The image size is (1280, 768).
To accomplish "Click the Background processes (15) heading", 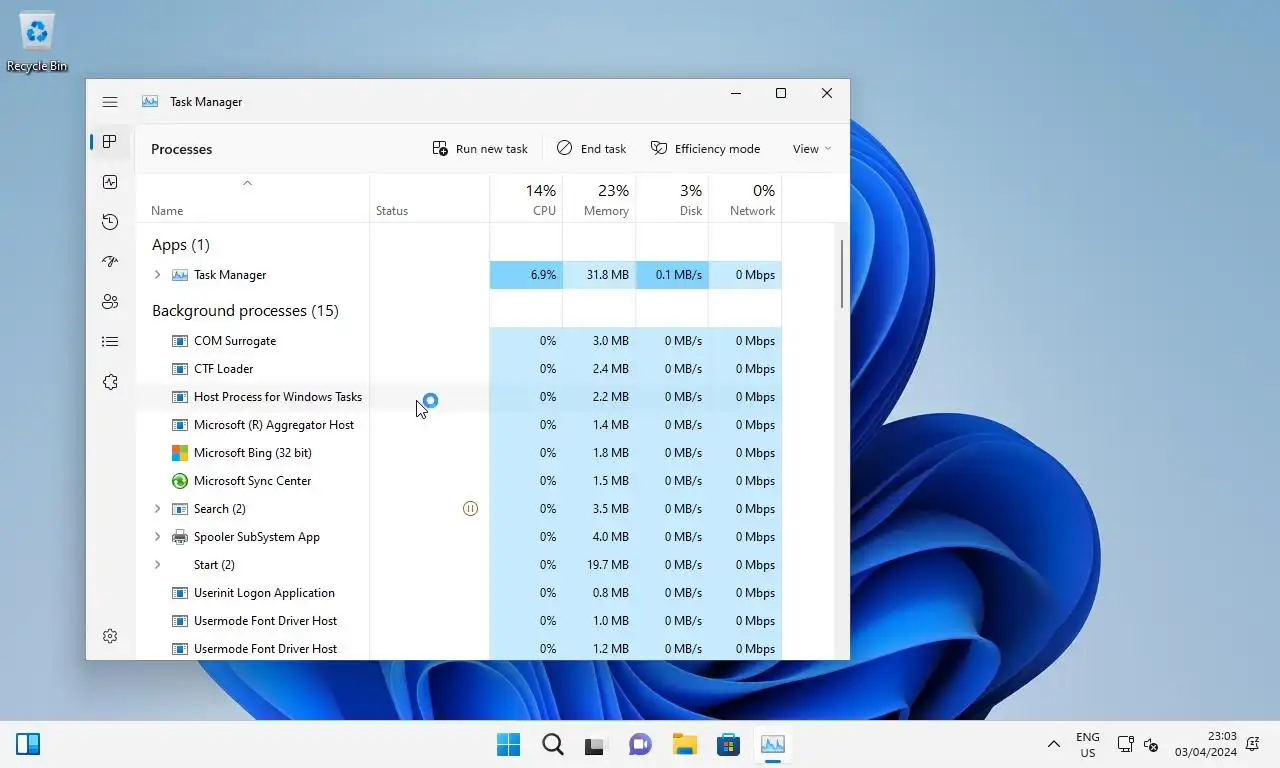I will [245, 311].
